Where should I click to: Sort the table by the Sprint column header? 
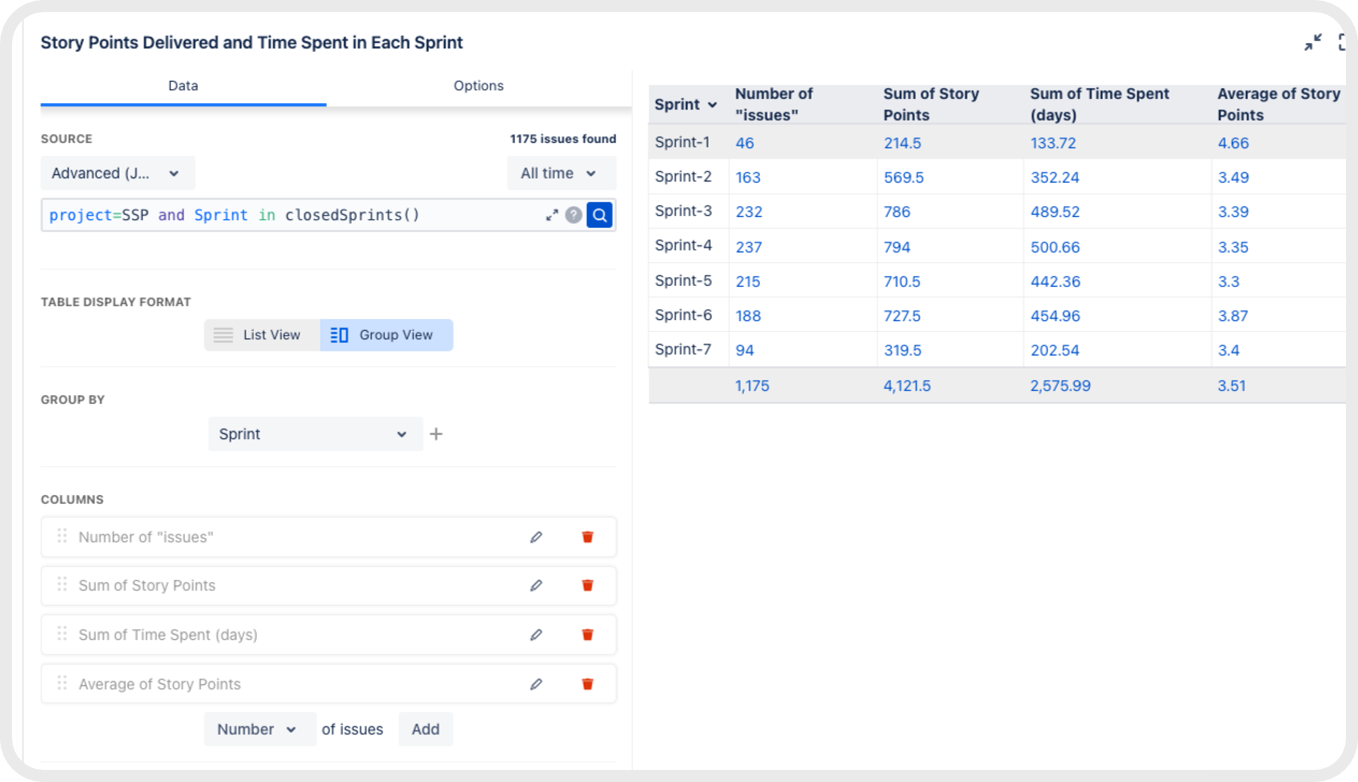tap(686, 104)
